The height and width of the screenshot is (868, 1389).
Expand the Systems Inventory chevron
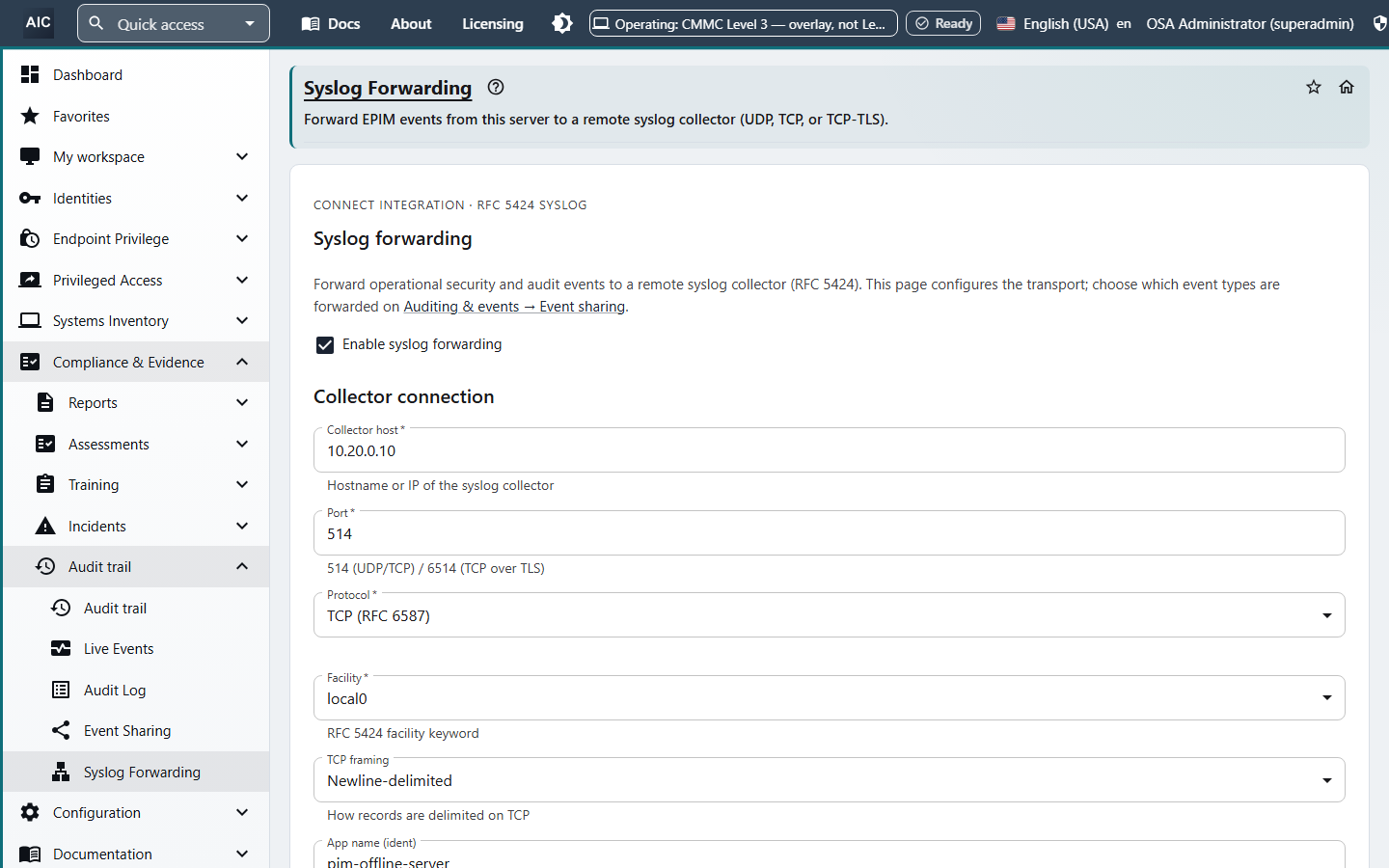tap(242, 320)
